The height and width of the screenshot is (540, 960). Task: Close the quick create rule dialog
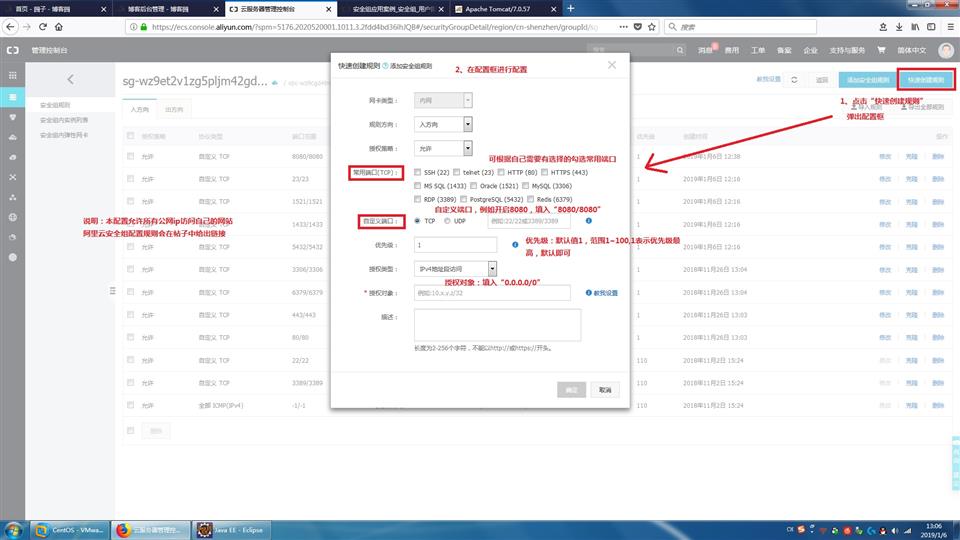612,65
